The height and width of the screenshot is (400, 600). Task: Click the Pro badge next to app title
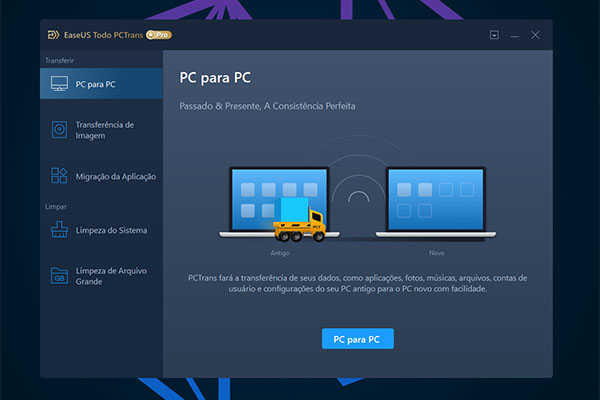point(159,35)
